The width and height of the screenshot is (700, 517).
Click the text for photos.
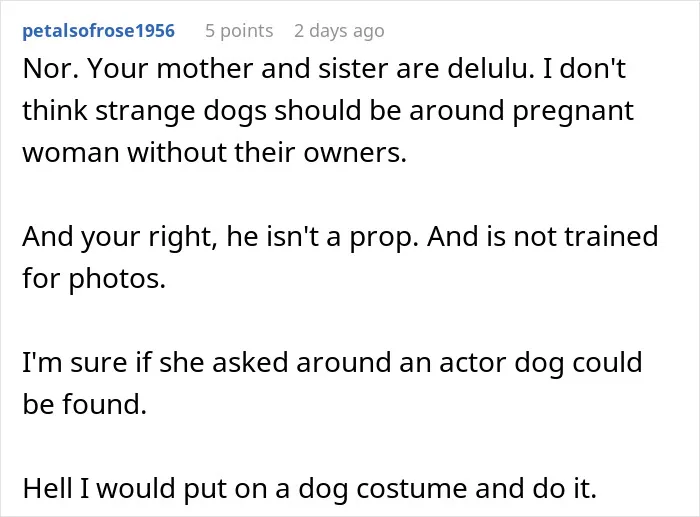[94, 279]
